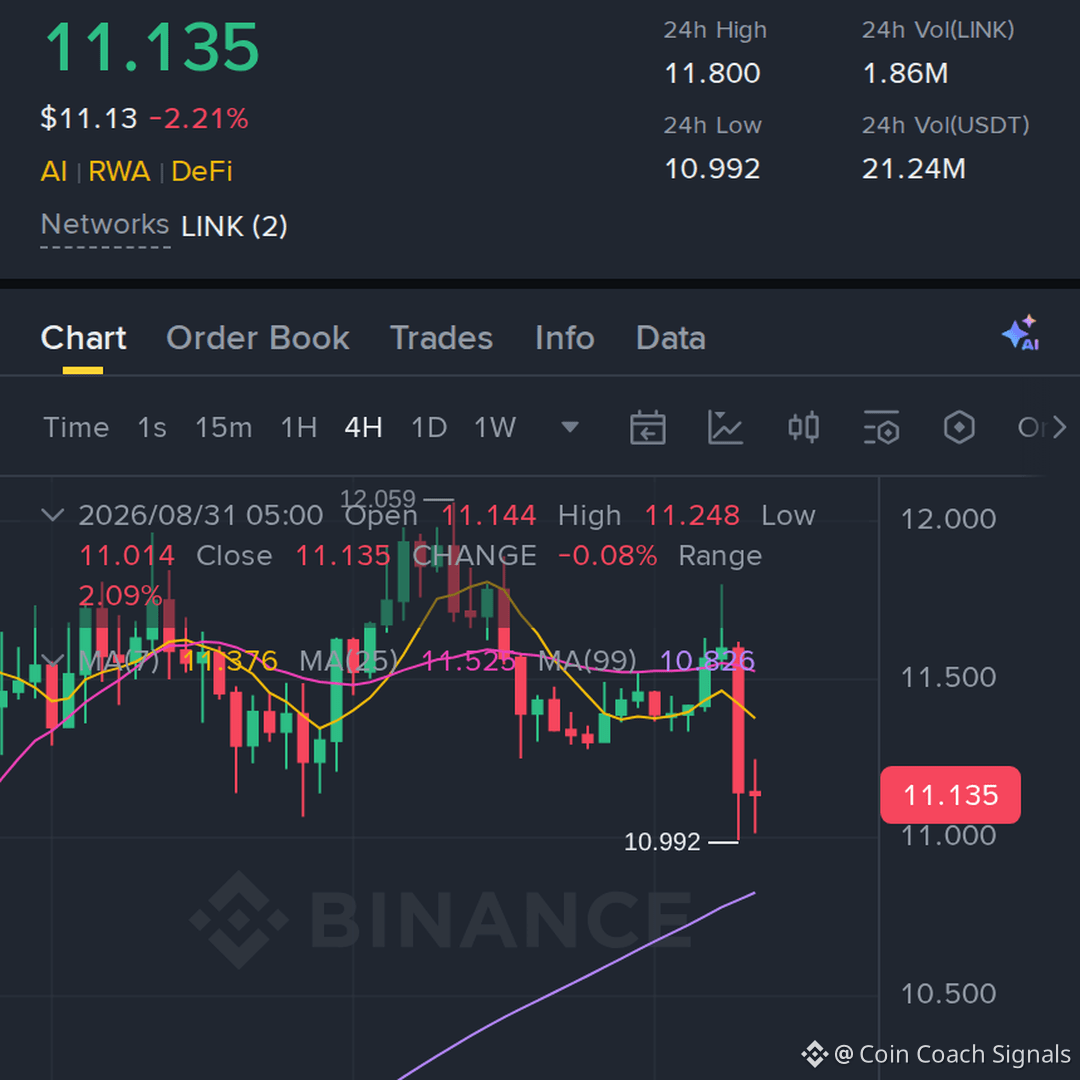
Task: Open the AI category tag
Action: pos(54,171)
